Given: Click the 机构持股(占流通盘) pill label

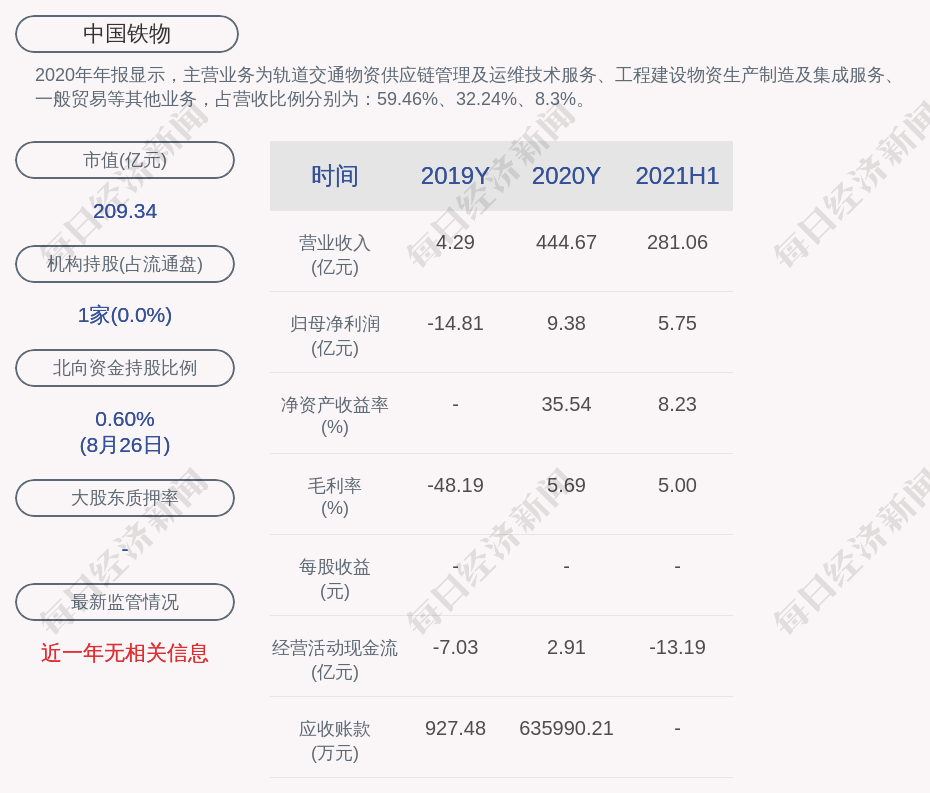Looking at the screenshot, I should point(125,264).
